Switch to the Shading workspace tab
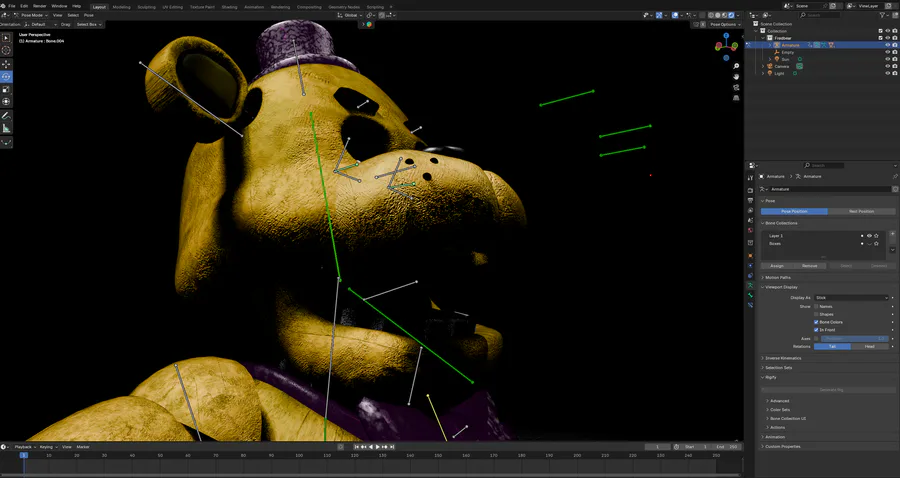 click(229, 7)
